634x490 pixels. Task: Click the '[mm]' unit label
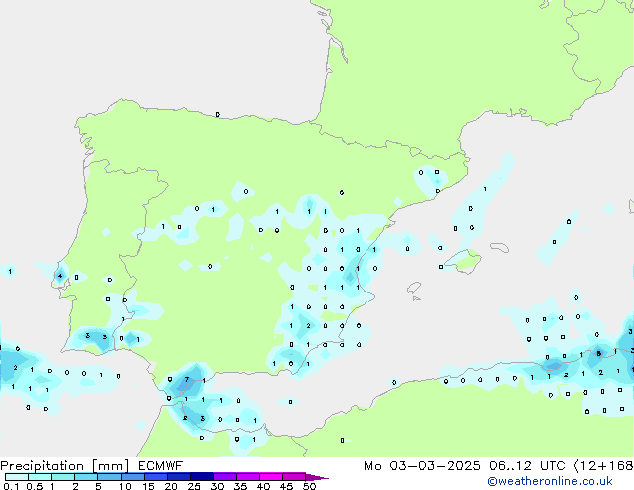point(110,466)
